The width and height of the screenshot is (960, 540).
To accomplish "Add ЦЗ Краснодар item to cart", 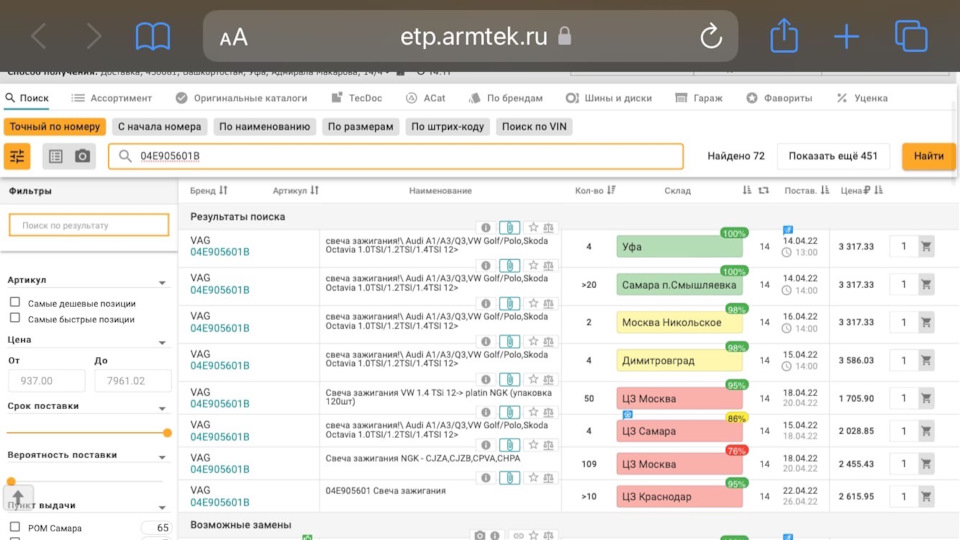I will pos(926,497).
